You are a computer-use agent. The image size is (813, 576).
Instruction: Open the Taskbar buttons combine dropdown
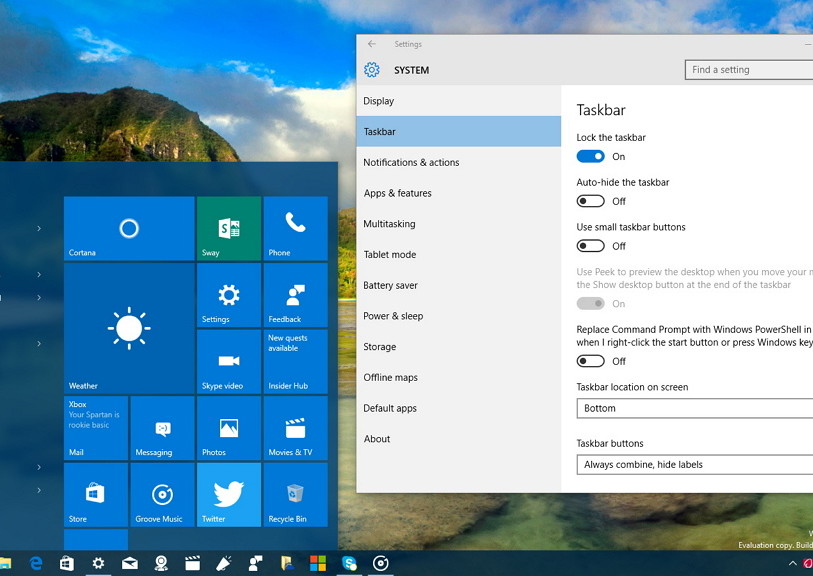point(693,464)
